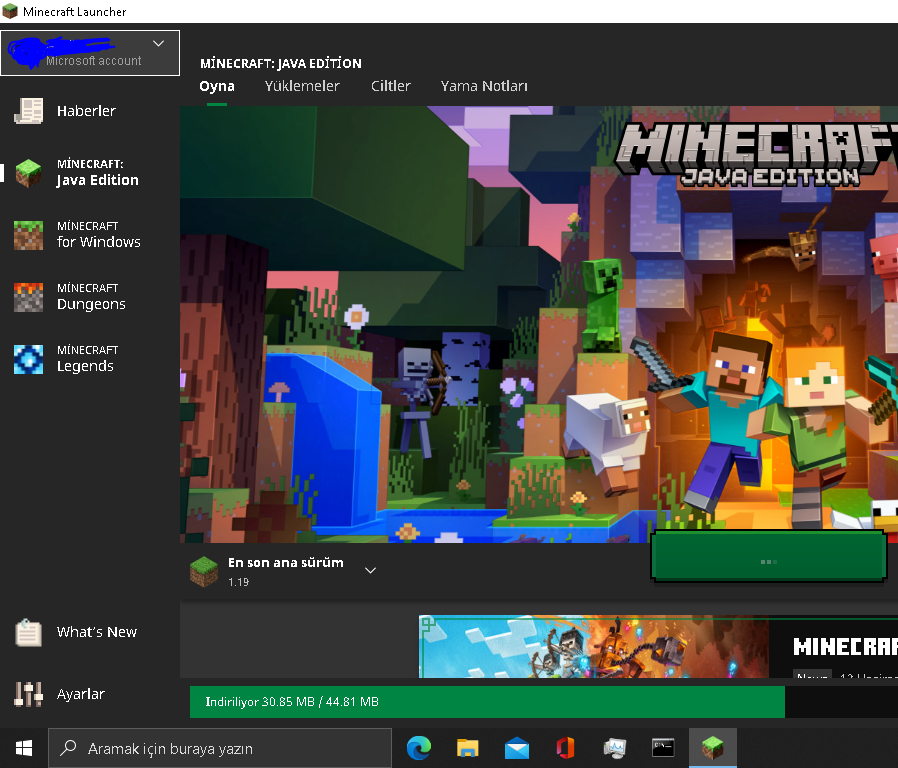Select Minecraft Dungeons in the sidebar
This screenshot has height=768, width=898.
point(90,297)
